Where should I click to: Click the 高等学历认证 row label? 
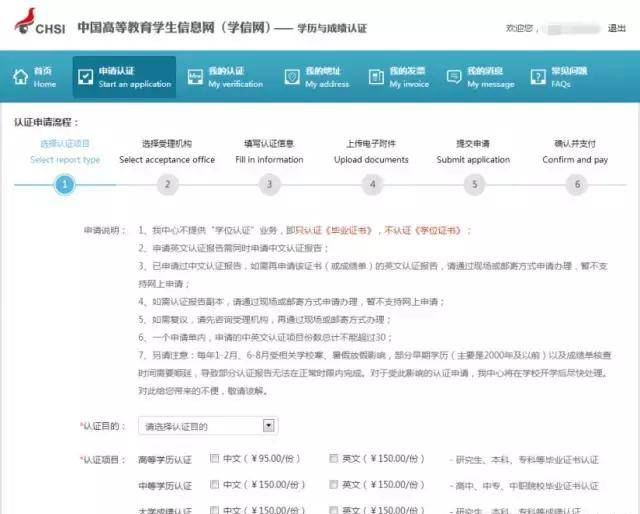click(x=165, y=460)
